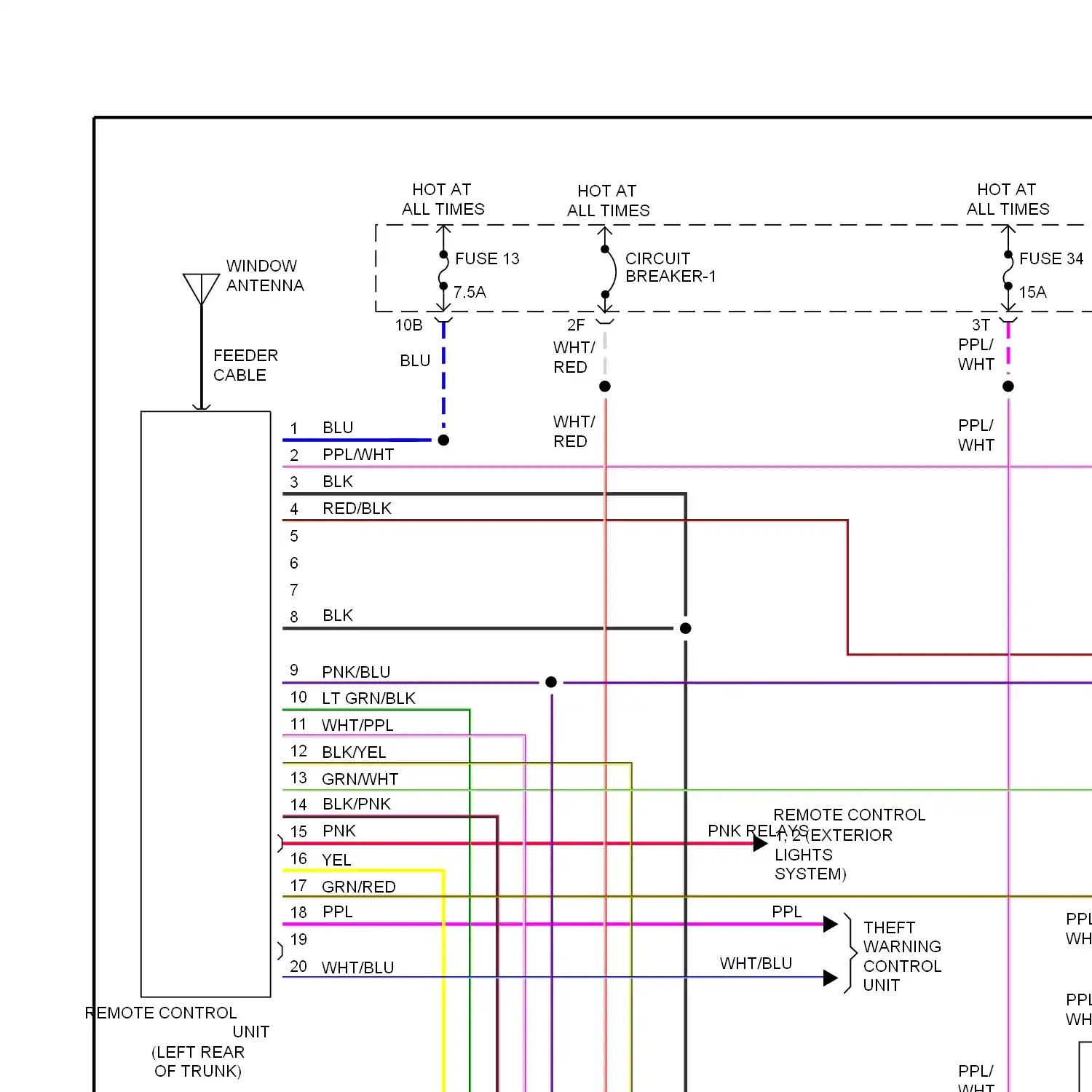1092x1092 pixels.
Task: Click the PPL wire arrowhead to Theft Warning unit
Action: [x=831, y=924]
